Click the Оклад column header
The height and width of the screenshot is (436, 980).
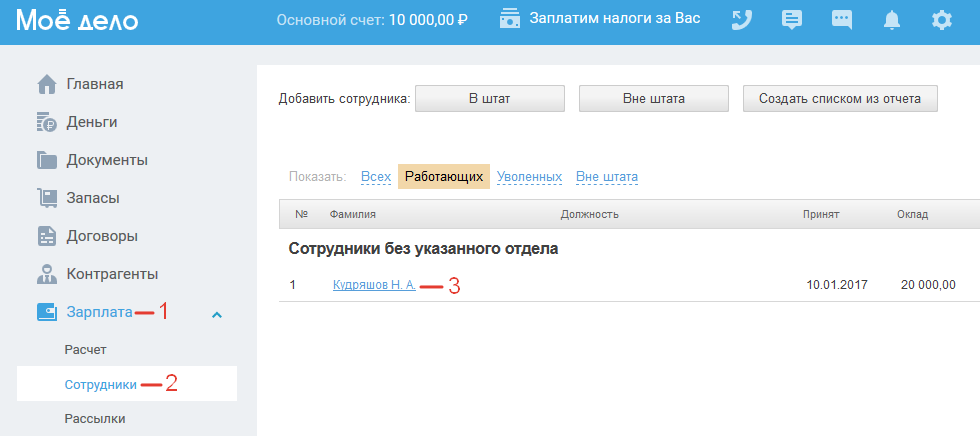[x=912, y=215]
